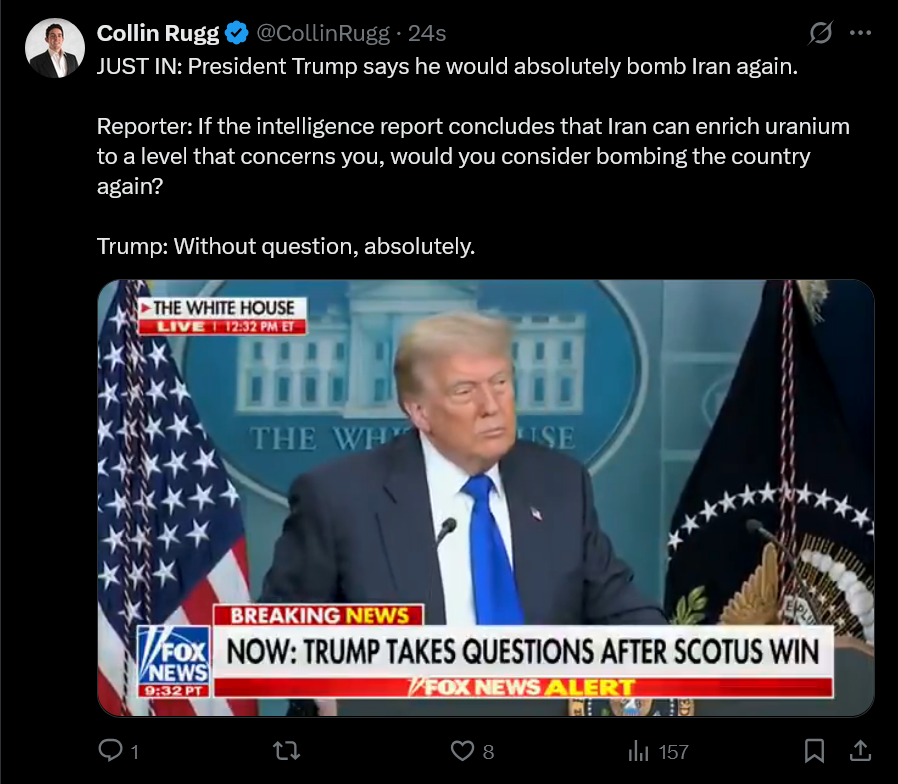This screenshot has height=784, width=898.
Task: Open the 24s timestamp permalink
Action: click(427, 34)
